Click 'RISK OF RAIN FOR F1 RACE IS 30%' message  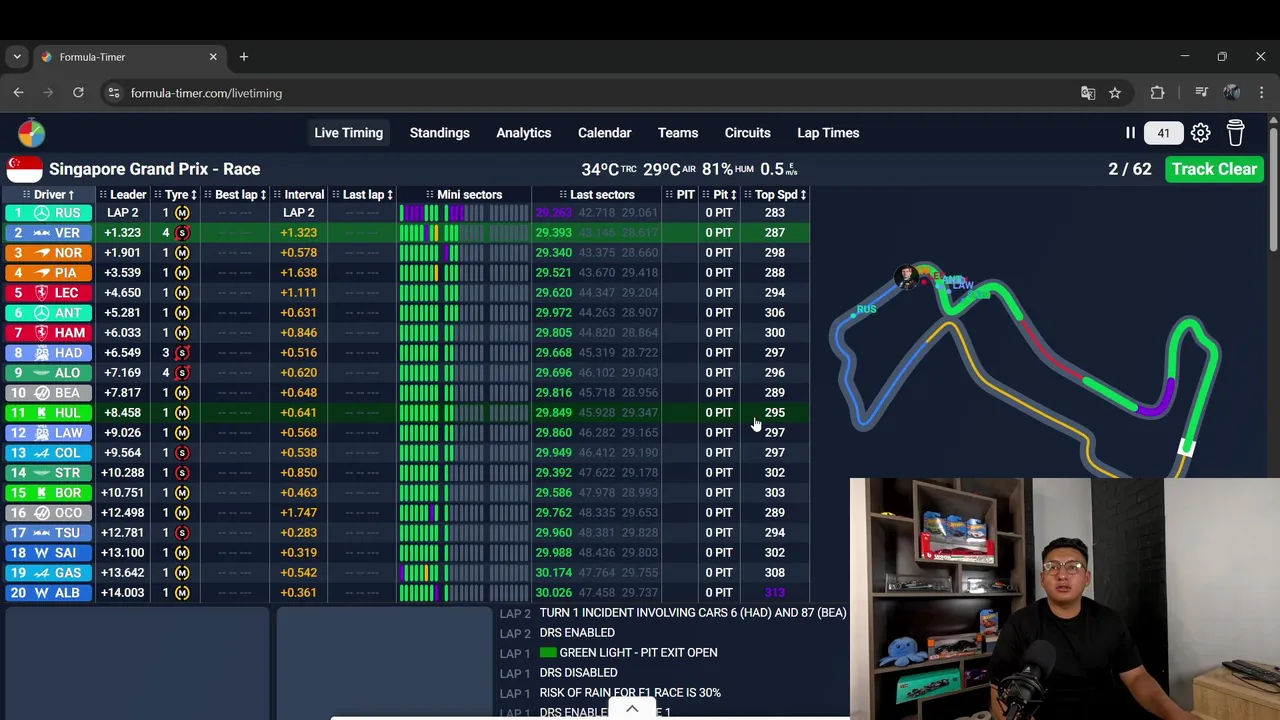(630, 693)
